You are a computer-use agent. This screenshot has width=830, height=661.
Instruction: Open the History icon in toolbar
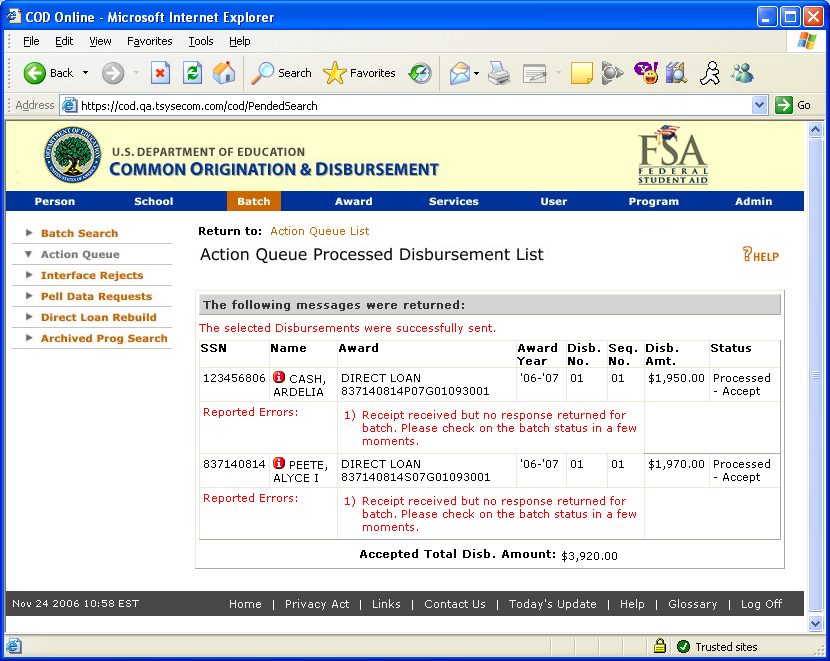(x=420, y=73)
